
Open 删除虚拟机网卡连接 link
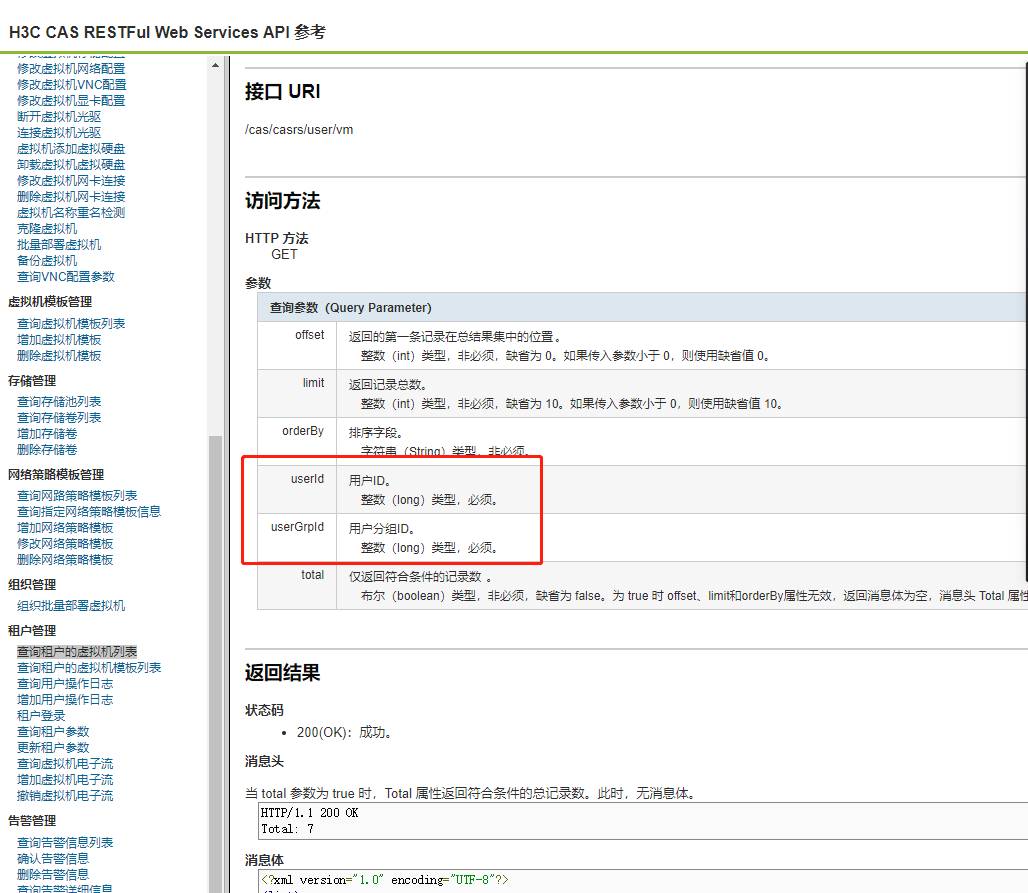[71, 197]
